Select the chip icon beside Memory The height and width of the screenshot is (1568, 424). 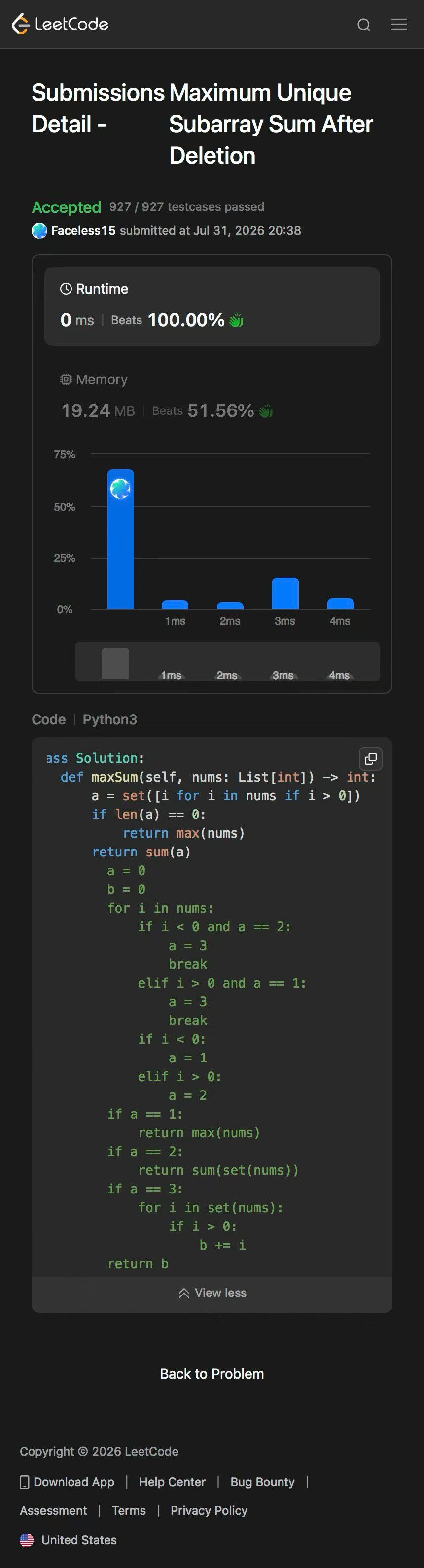pyautogui.click(x=66, y=380)
